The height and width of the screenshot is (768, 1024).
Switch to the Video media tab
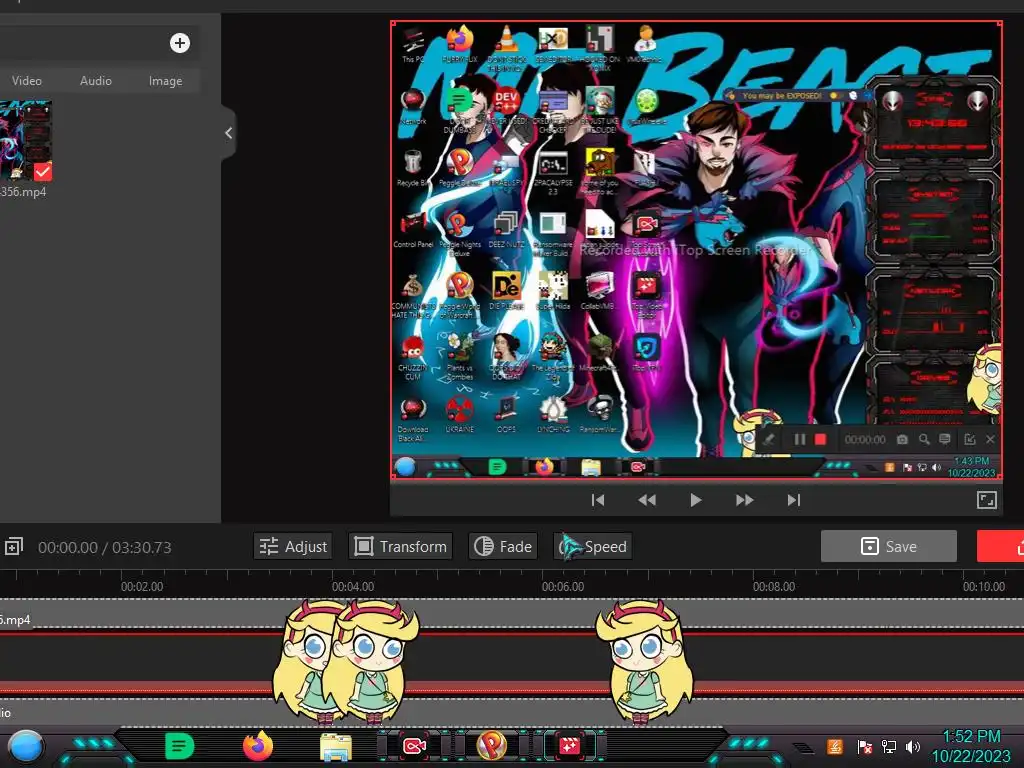[x=27, y=81]
